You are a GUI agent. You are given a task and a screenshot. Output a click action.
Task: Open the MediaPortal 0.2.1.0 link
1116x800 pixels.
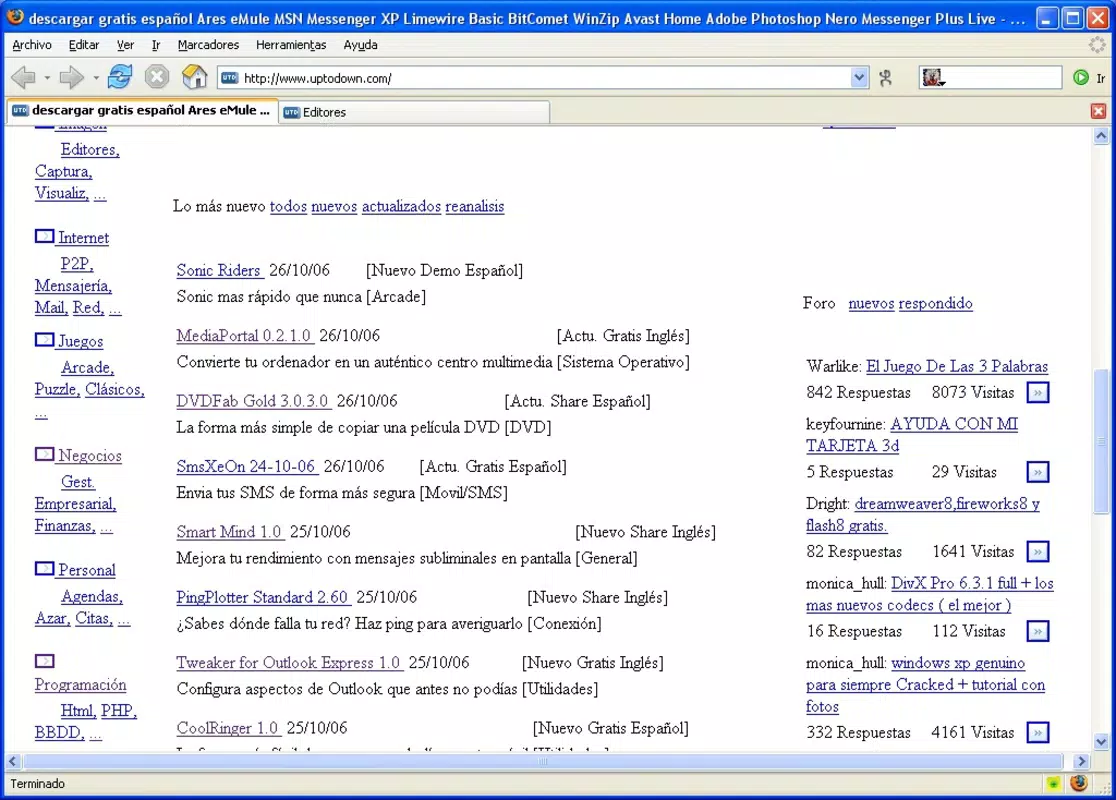(x=245, y=335)
